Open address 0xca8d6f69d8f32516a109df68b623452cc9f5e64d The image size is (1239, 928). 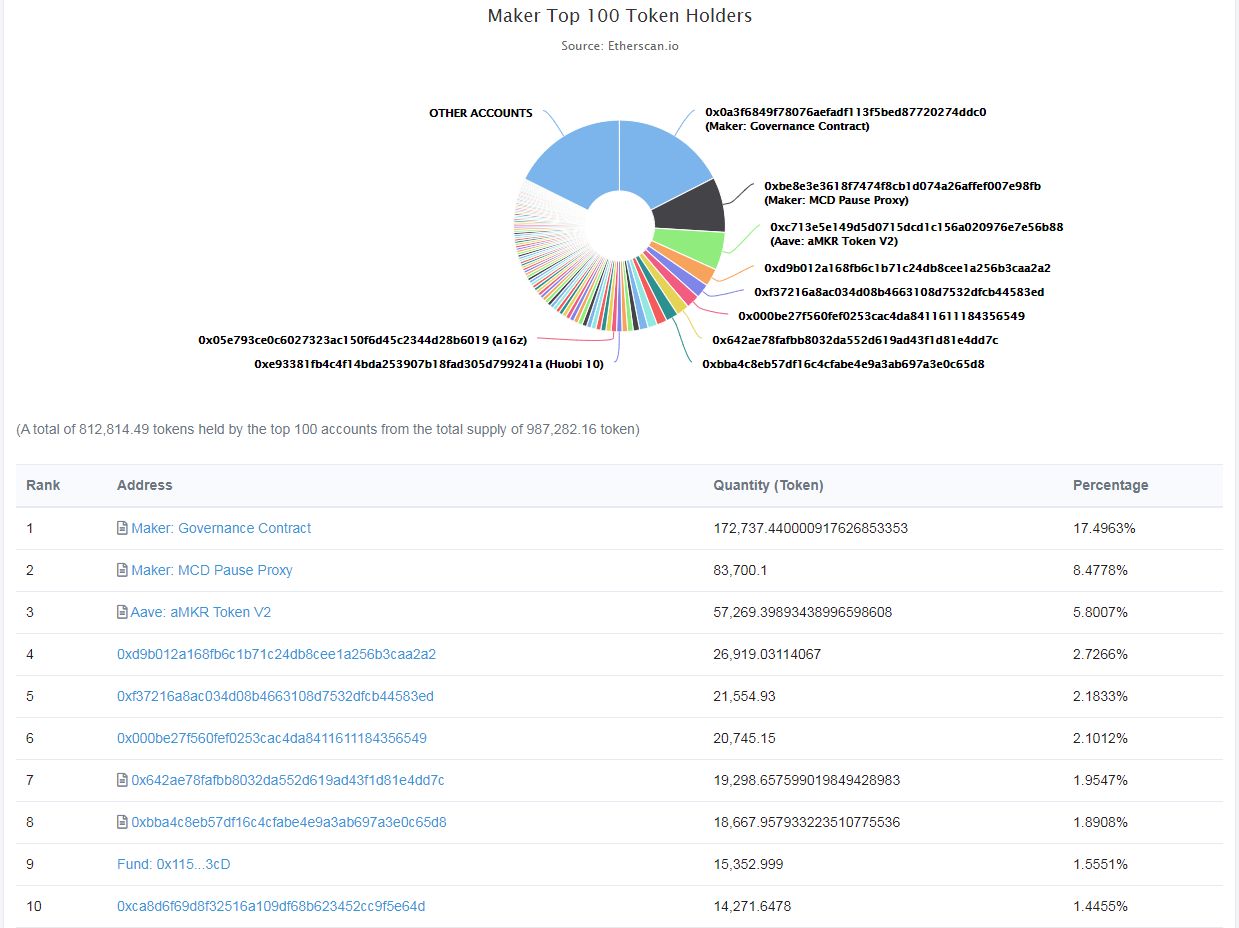(x=271, y=906)
